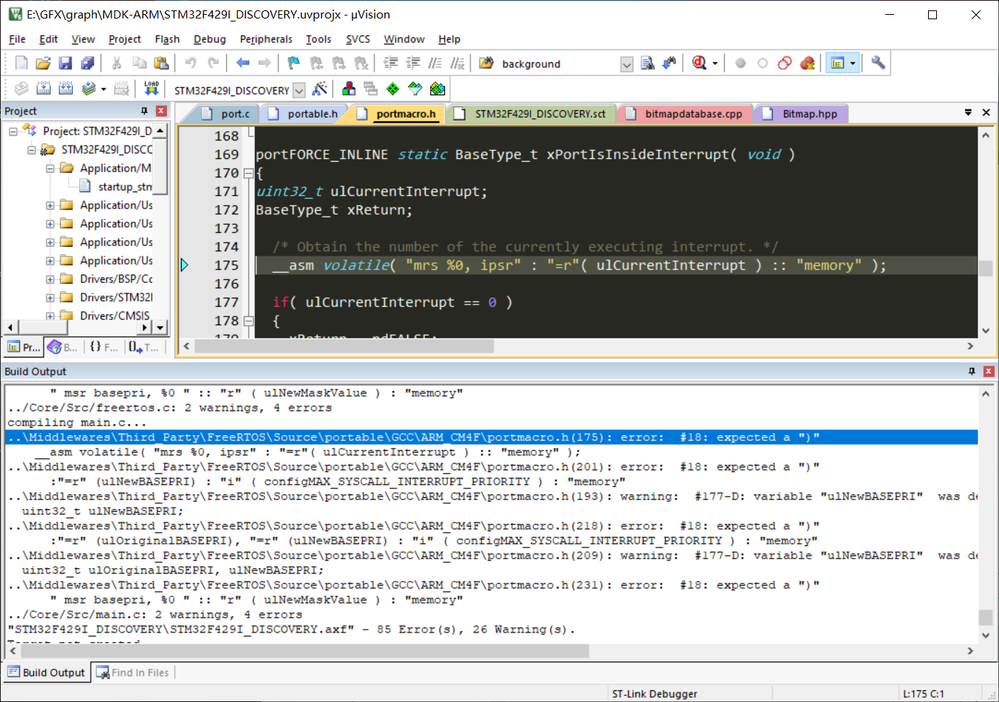Image resolution: width=999 pixels, height=702 pixels.
Task: Pin the Project panel with the pushpin
Action: click(x=145, y=111)
